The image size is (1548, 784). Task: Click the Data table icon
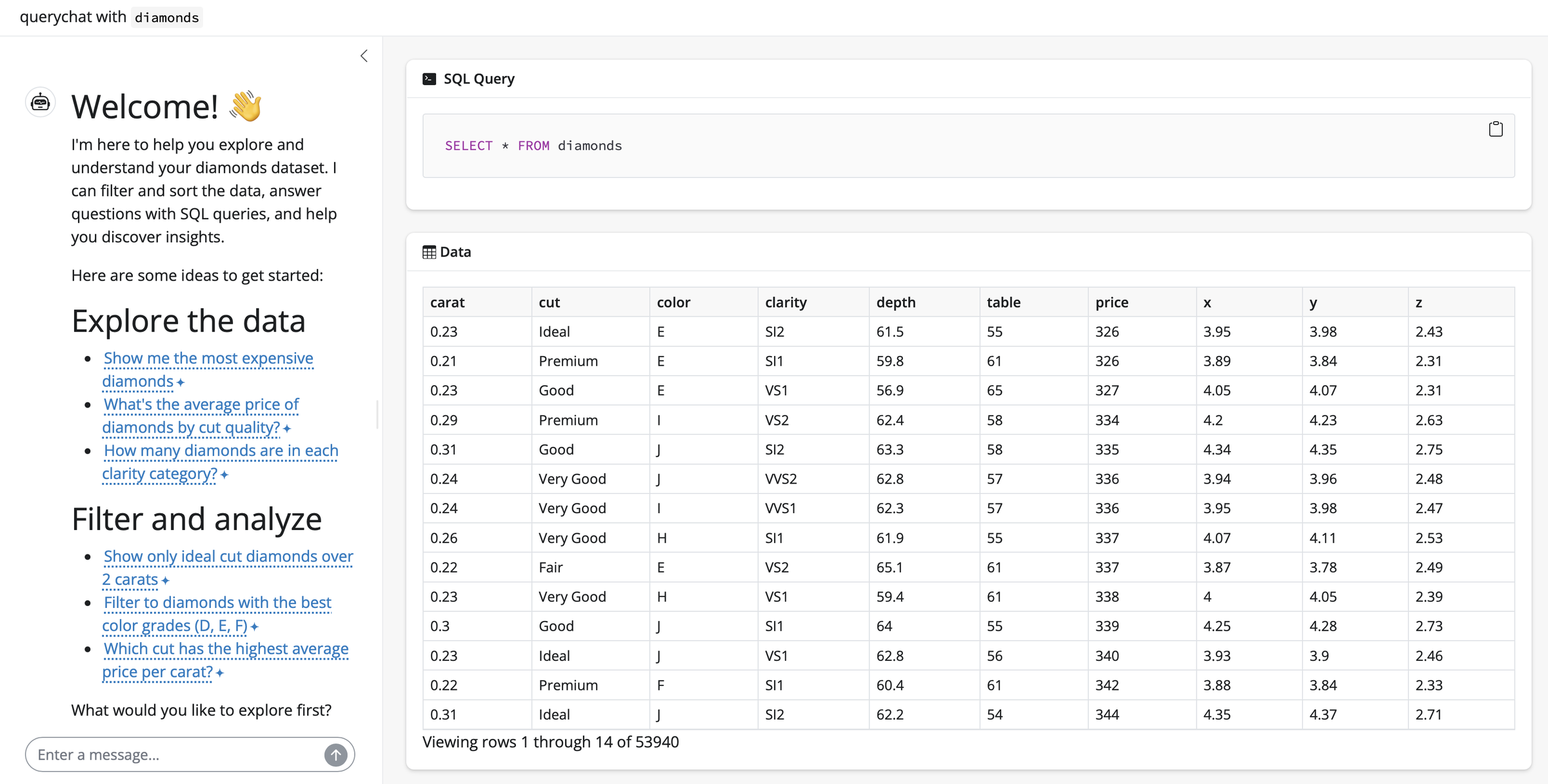(x=429, y=252)
